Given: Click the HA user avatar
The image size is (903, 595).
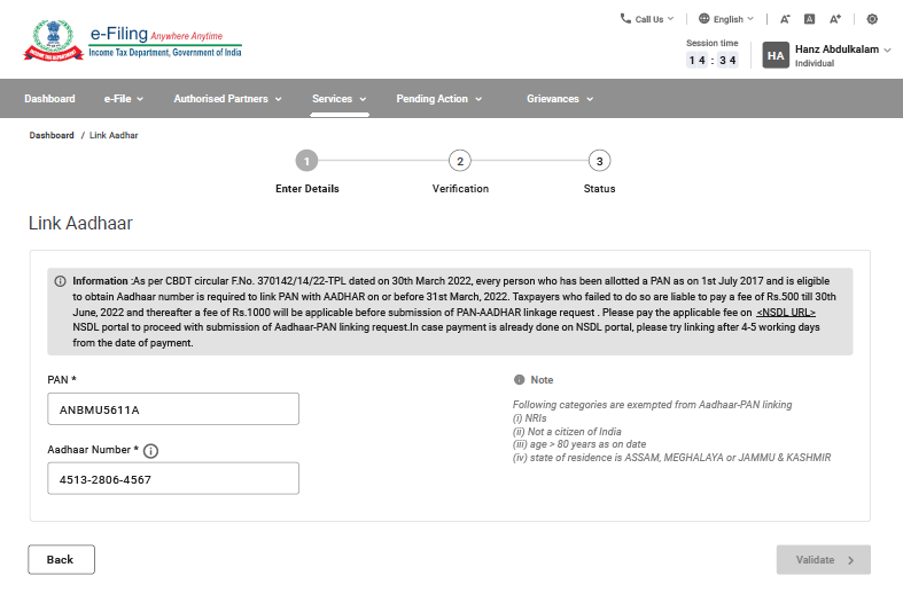Looking at the screenshot, I should tap(776, 55).
